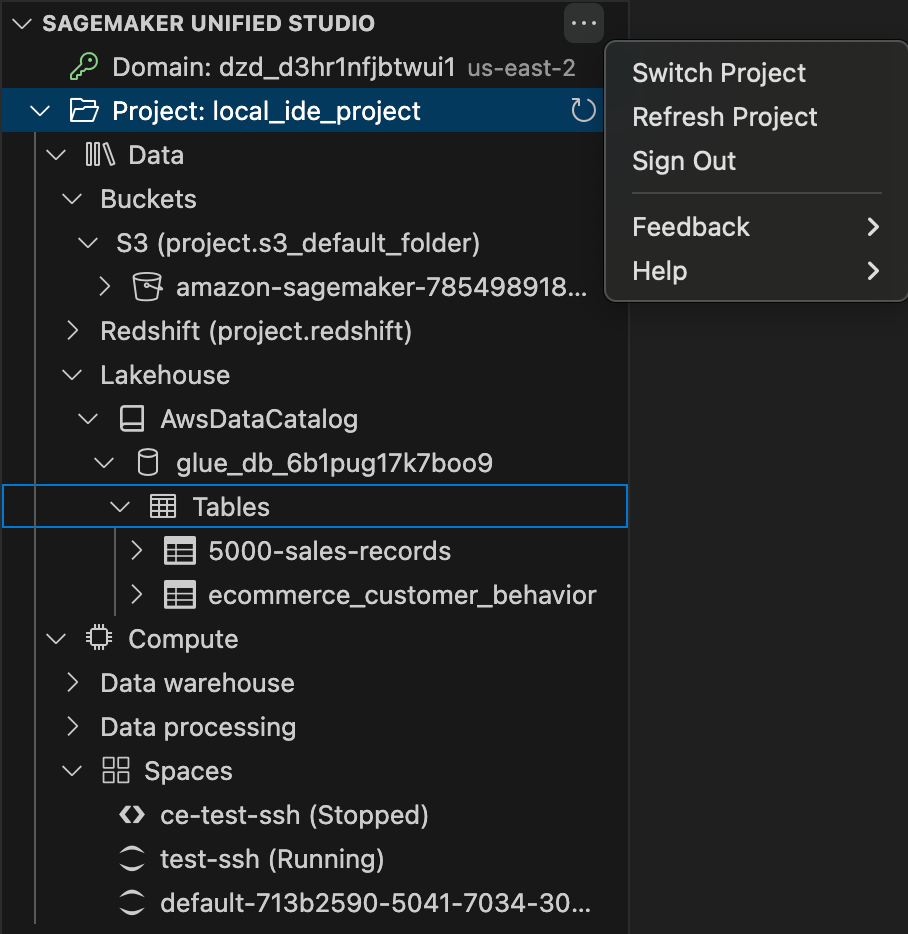908x934 pixels.
Task: Open the Feedback submenu
Action: (691, 227)
